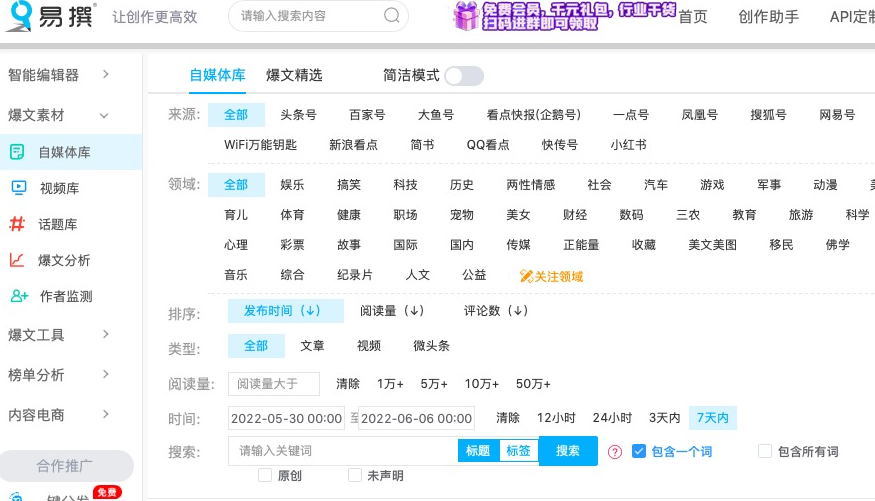This screenshot has width=875, height=501.
Task: Sort by 发布时间 descending
Action: pyautogui.click(x=286, y=311)
